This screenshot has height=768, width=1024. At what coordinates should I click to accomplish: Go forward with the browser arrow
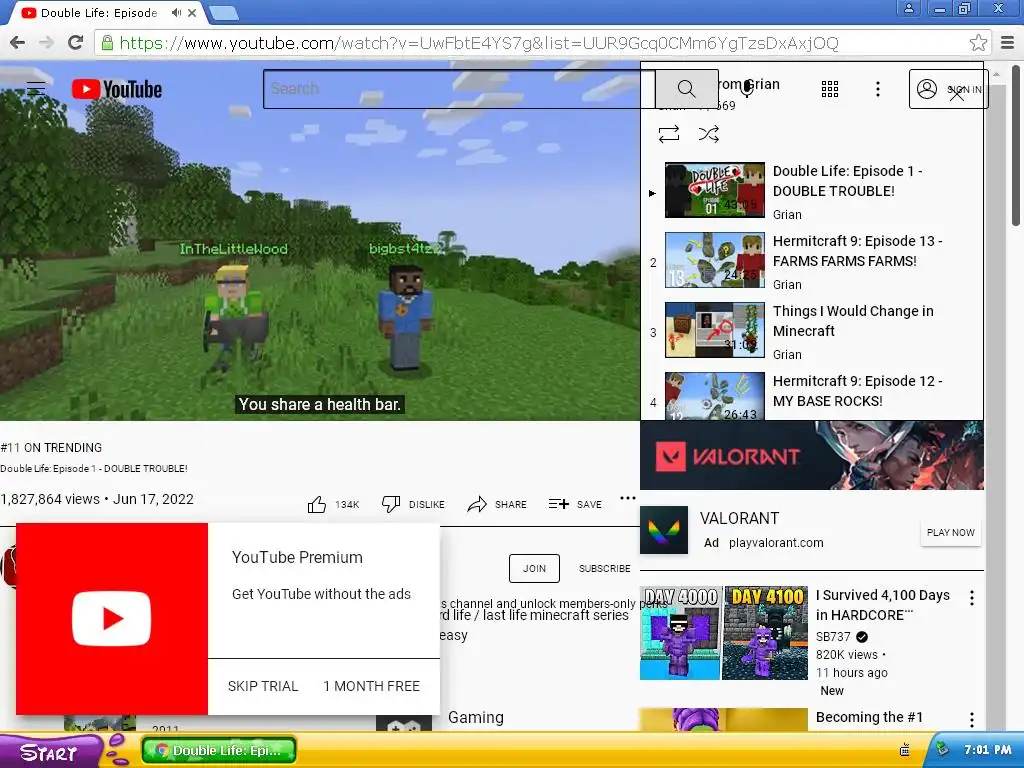click(x=46, y=43)
